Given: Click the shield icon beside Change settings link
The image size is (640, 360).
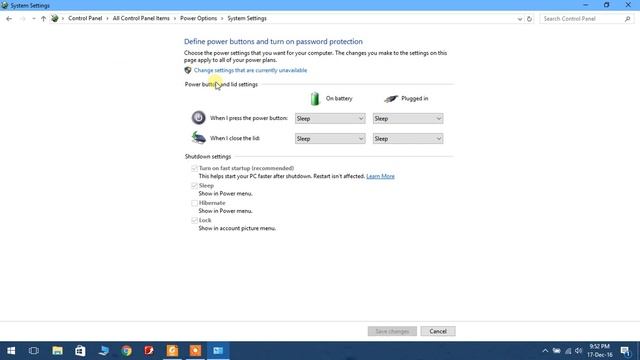Looking at the screenshot, I should [188, 70].
